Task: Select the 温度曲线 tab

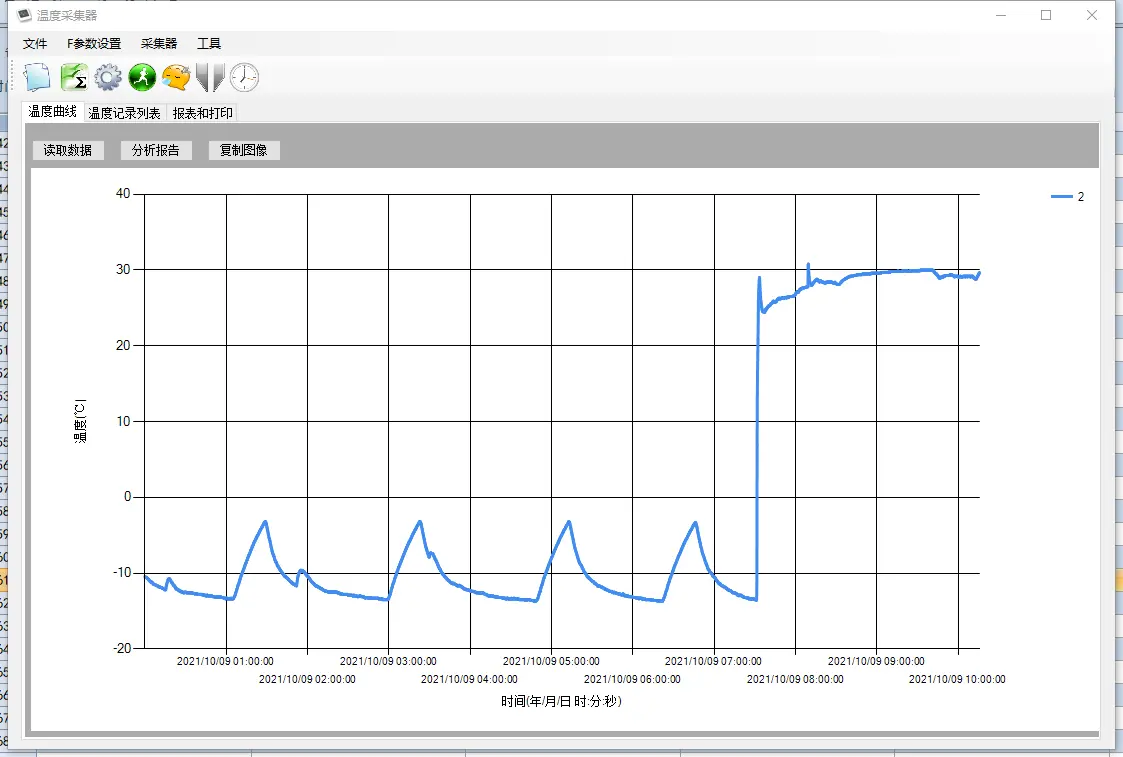Action: 52,112
